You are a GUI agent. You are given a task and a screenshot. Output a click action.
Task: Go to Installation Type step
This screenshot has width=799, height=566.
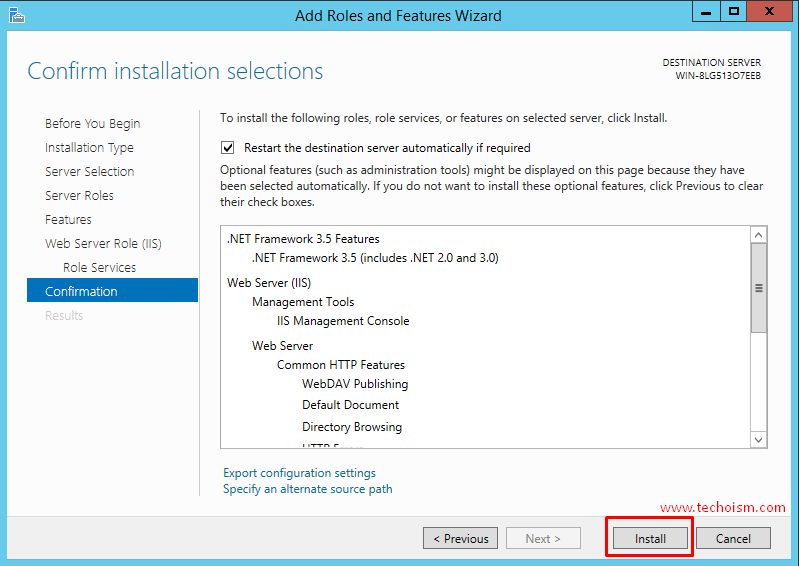coord(89,148)
